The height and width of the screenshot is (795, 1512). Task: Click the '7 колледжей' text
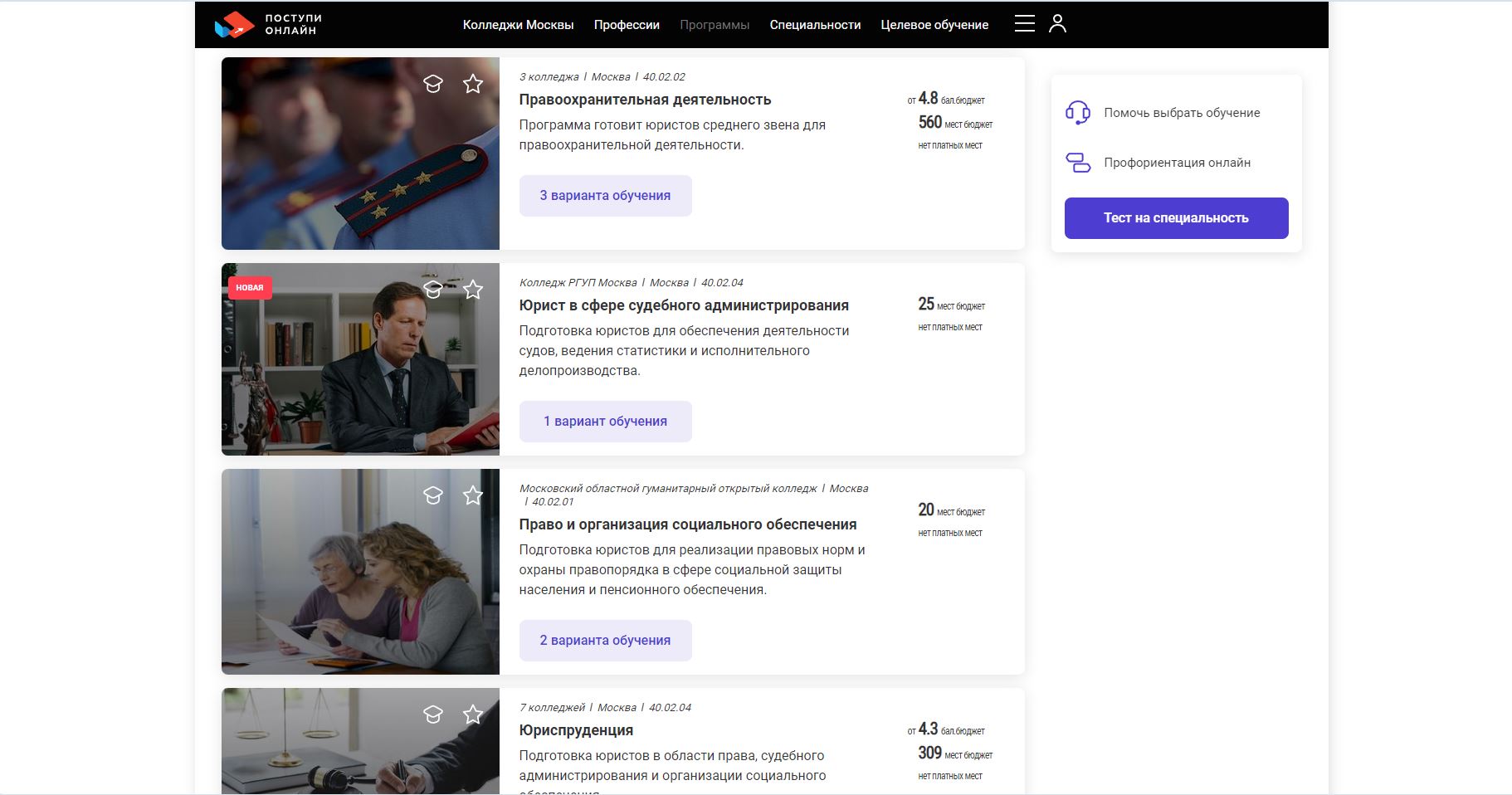[x=552, y=708]
